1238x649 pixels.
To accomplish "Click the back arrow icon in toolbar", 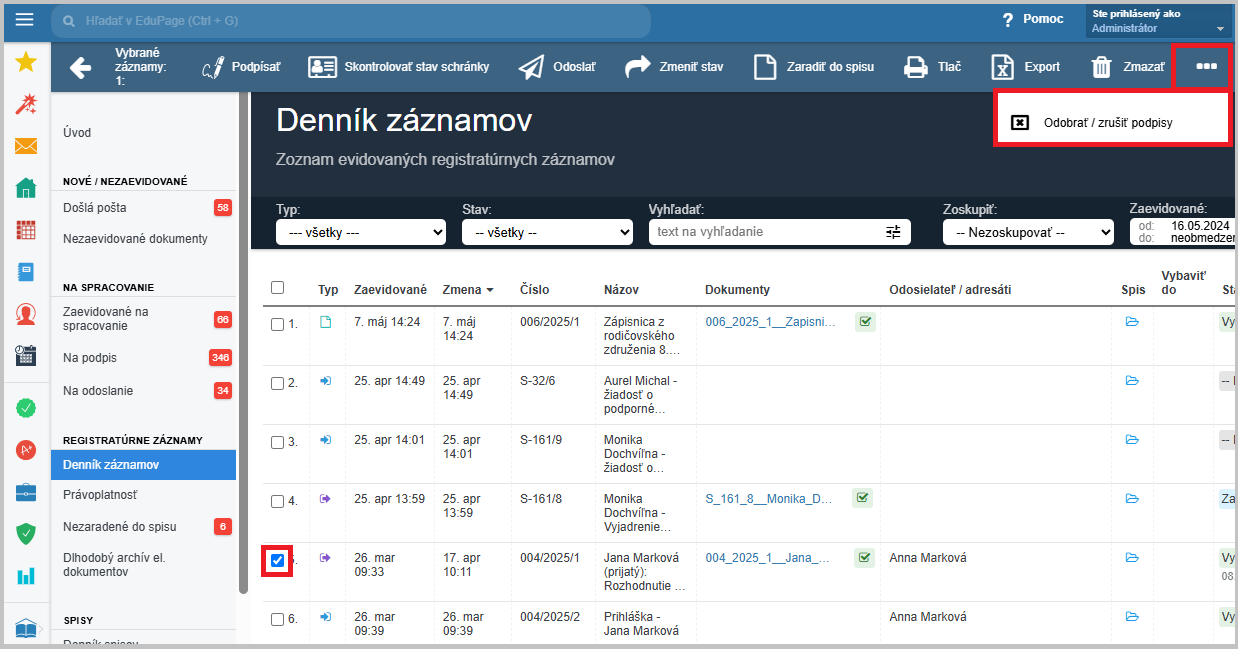I will [x=80, y=67].
